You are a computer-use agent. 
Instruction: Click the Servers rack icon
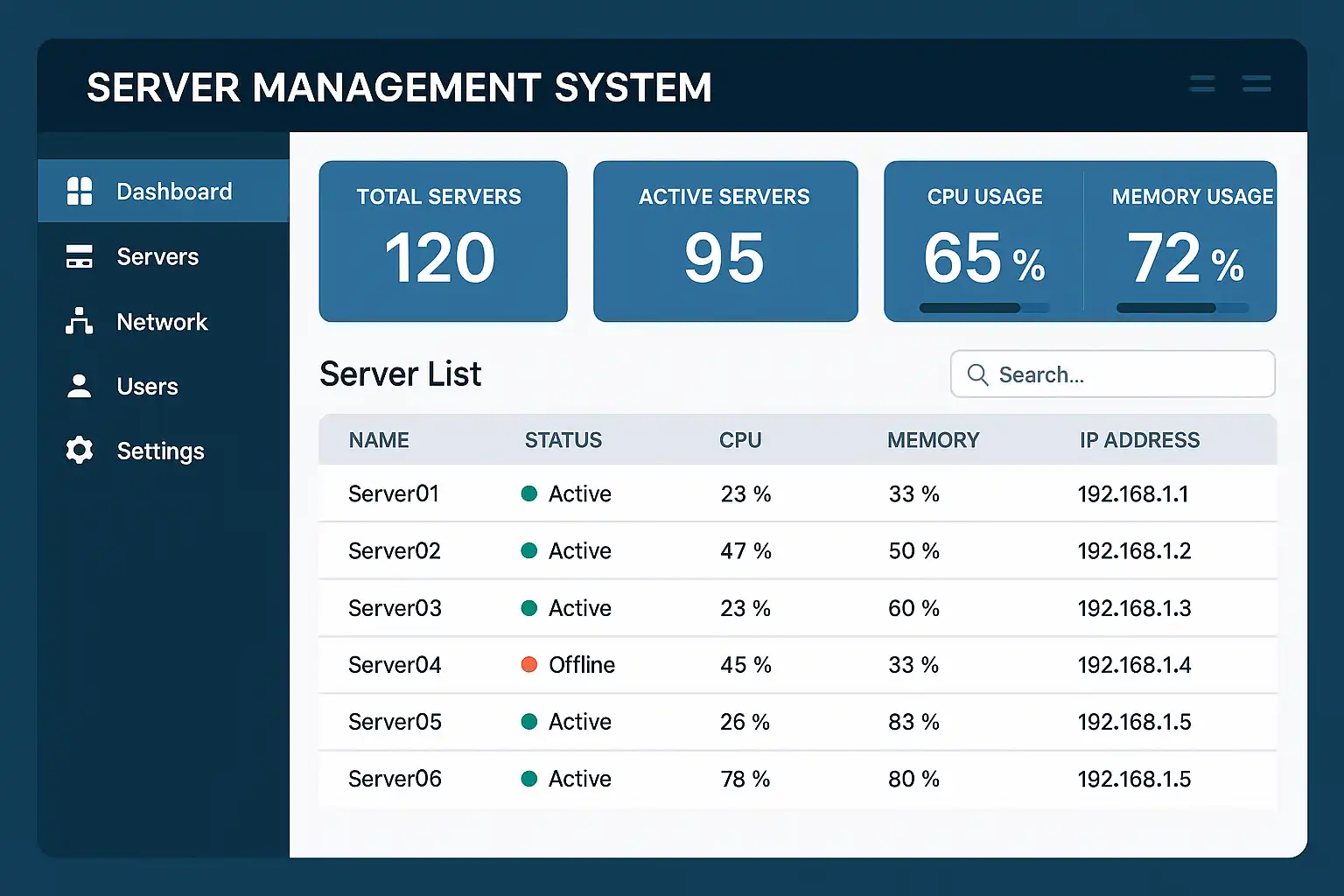click(x=80, y=256)
